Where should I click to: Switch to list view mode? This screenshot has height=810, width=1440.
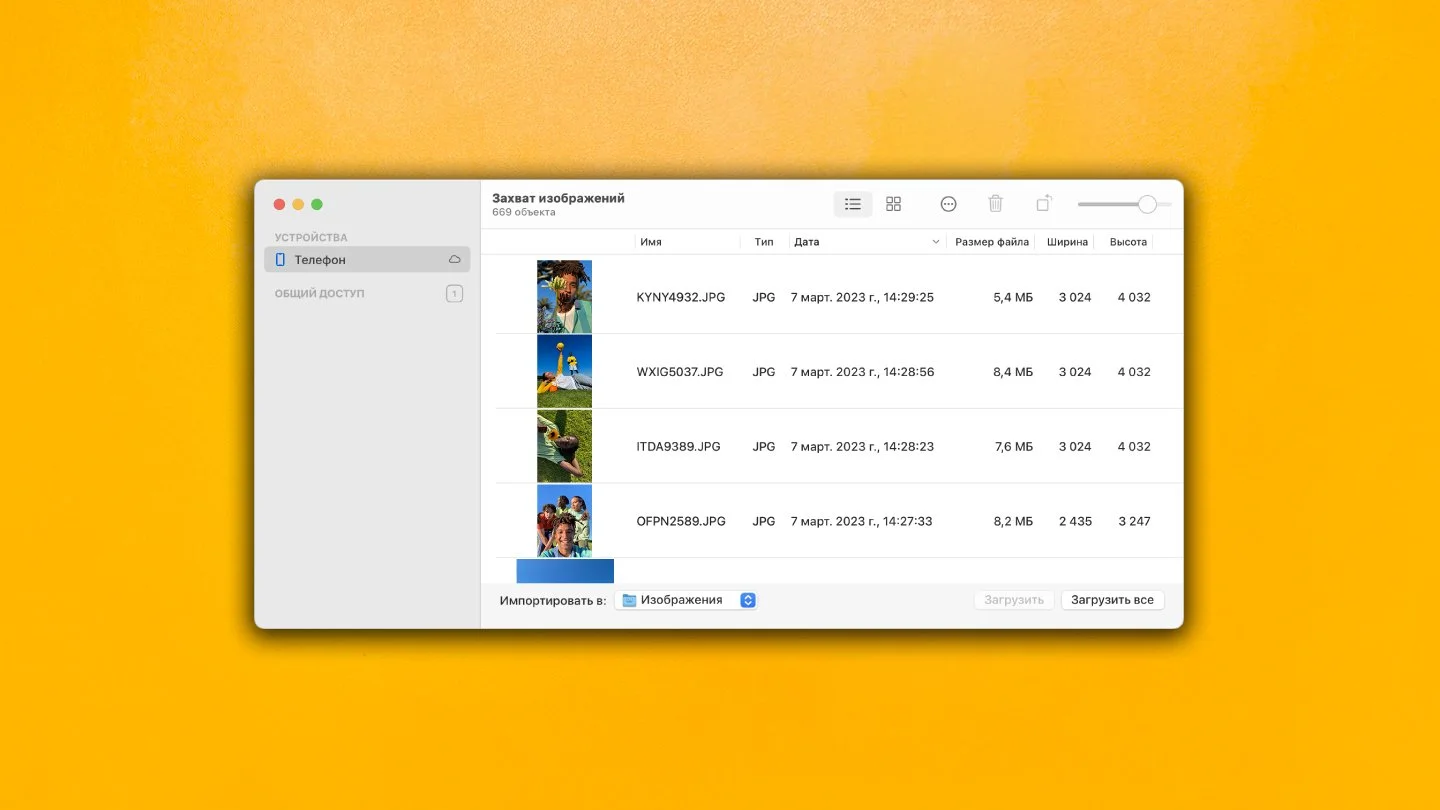click(853, 204)
